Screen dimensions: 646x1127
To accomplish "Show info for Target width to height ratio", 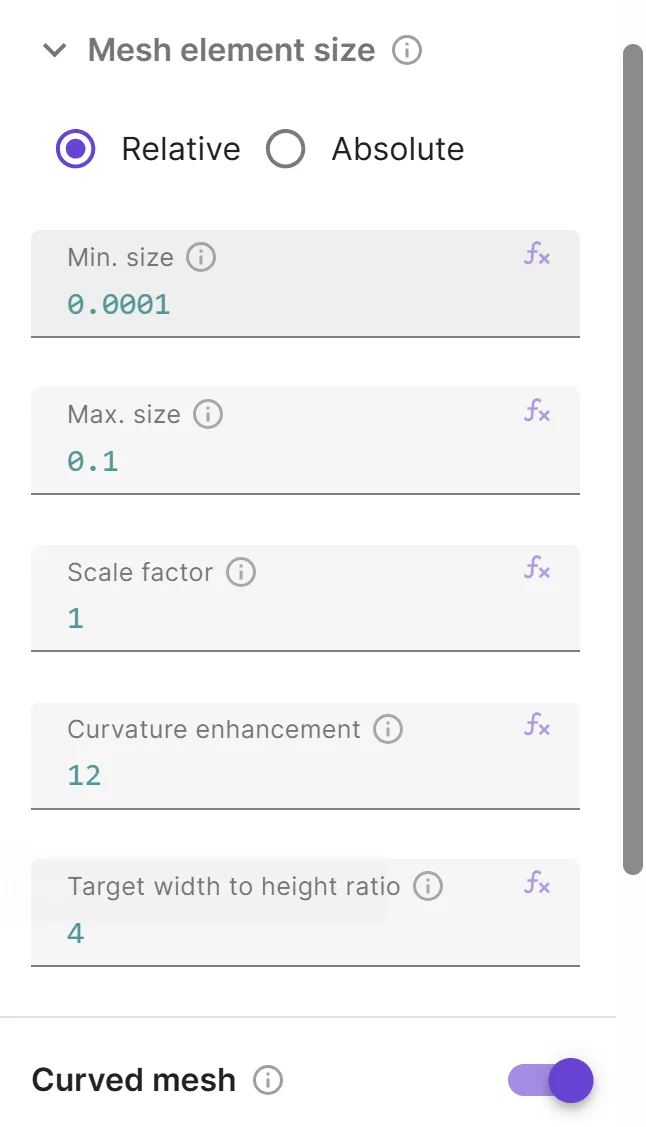I will point(428,886).
